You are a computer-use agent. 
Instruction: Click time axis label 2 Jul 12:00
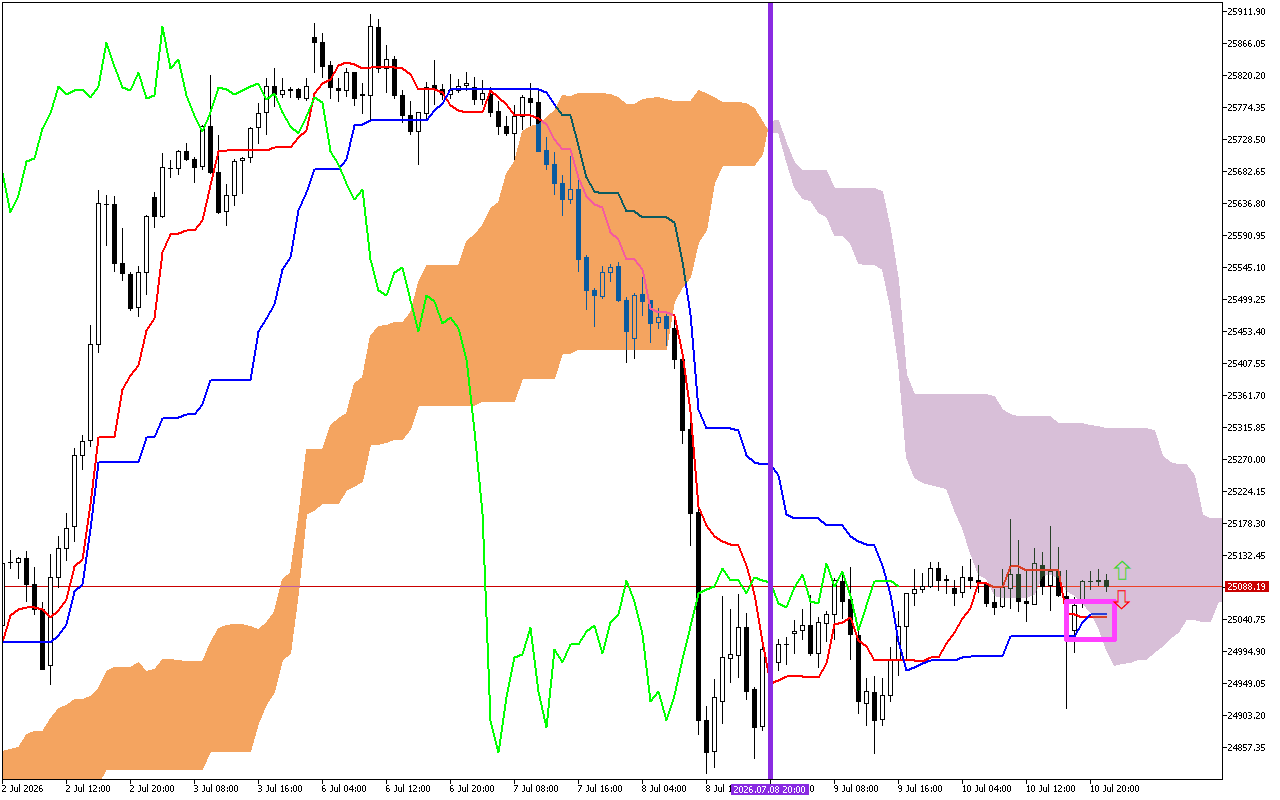(88, 788)
